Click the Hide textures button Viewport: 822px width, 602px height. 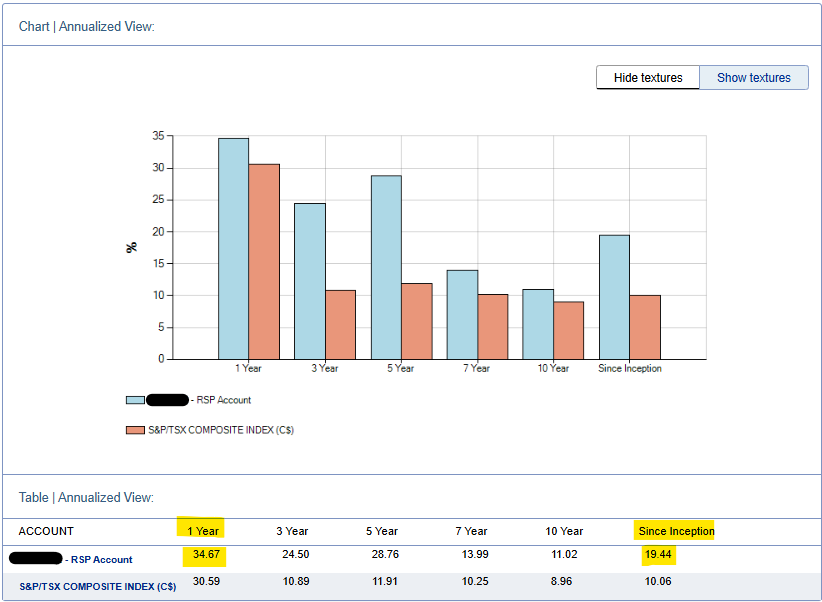[x=648, y=78]
